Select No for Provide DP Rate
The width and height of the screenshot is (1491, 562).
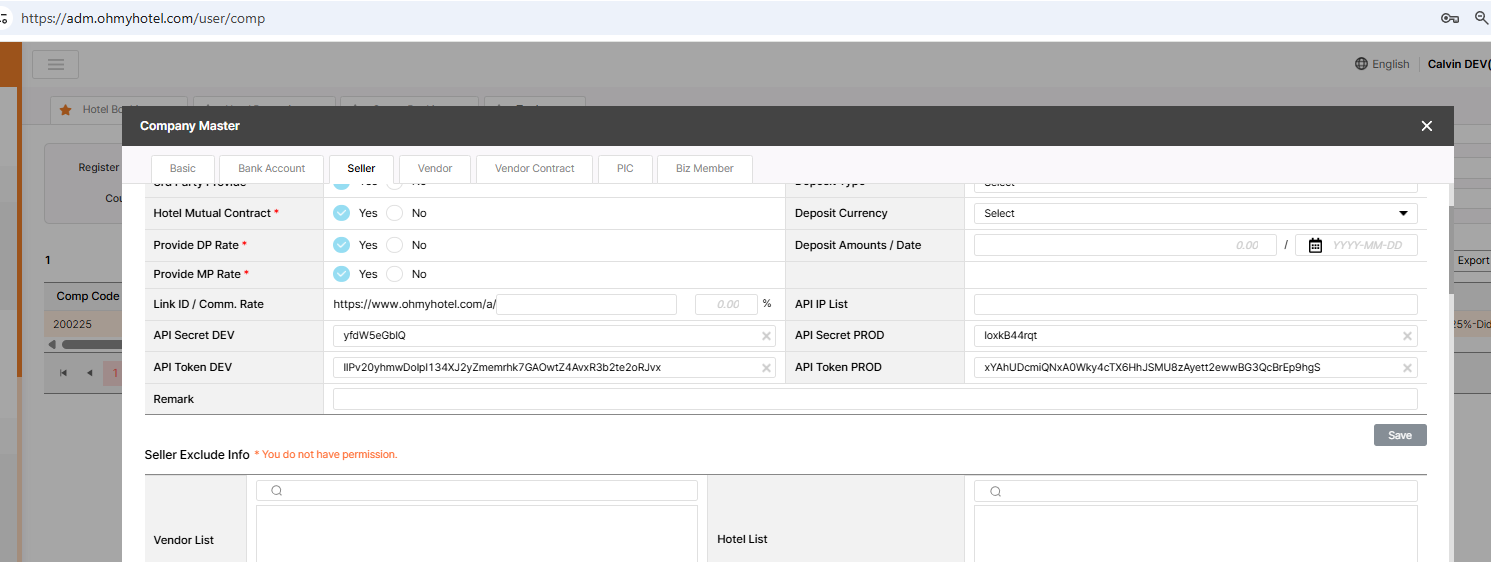pos(395,245)
